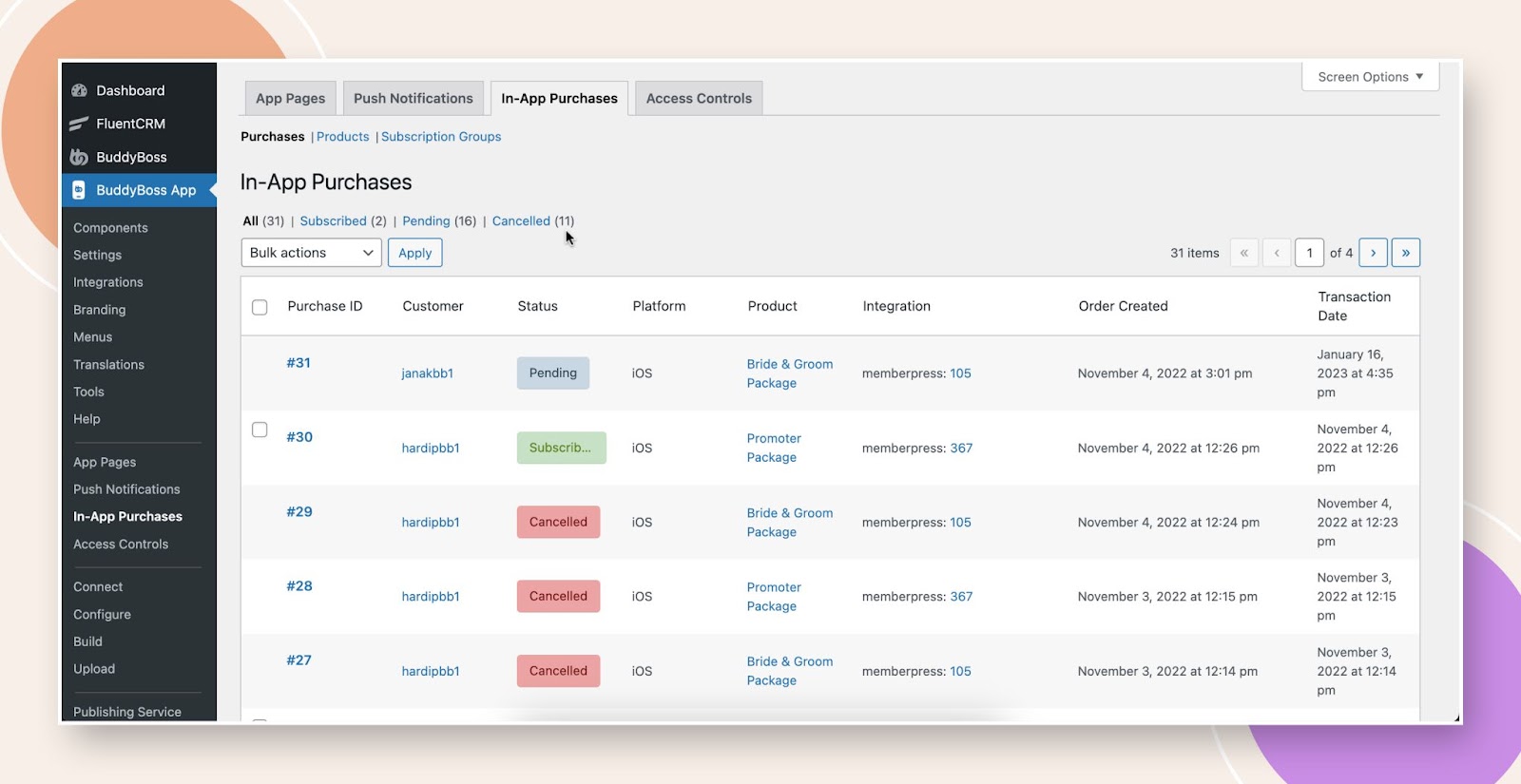This screenshot has height=784, width=1521.
Task: Open Build in the sidebar menu
Action: point(87,641)
